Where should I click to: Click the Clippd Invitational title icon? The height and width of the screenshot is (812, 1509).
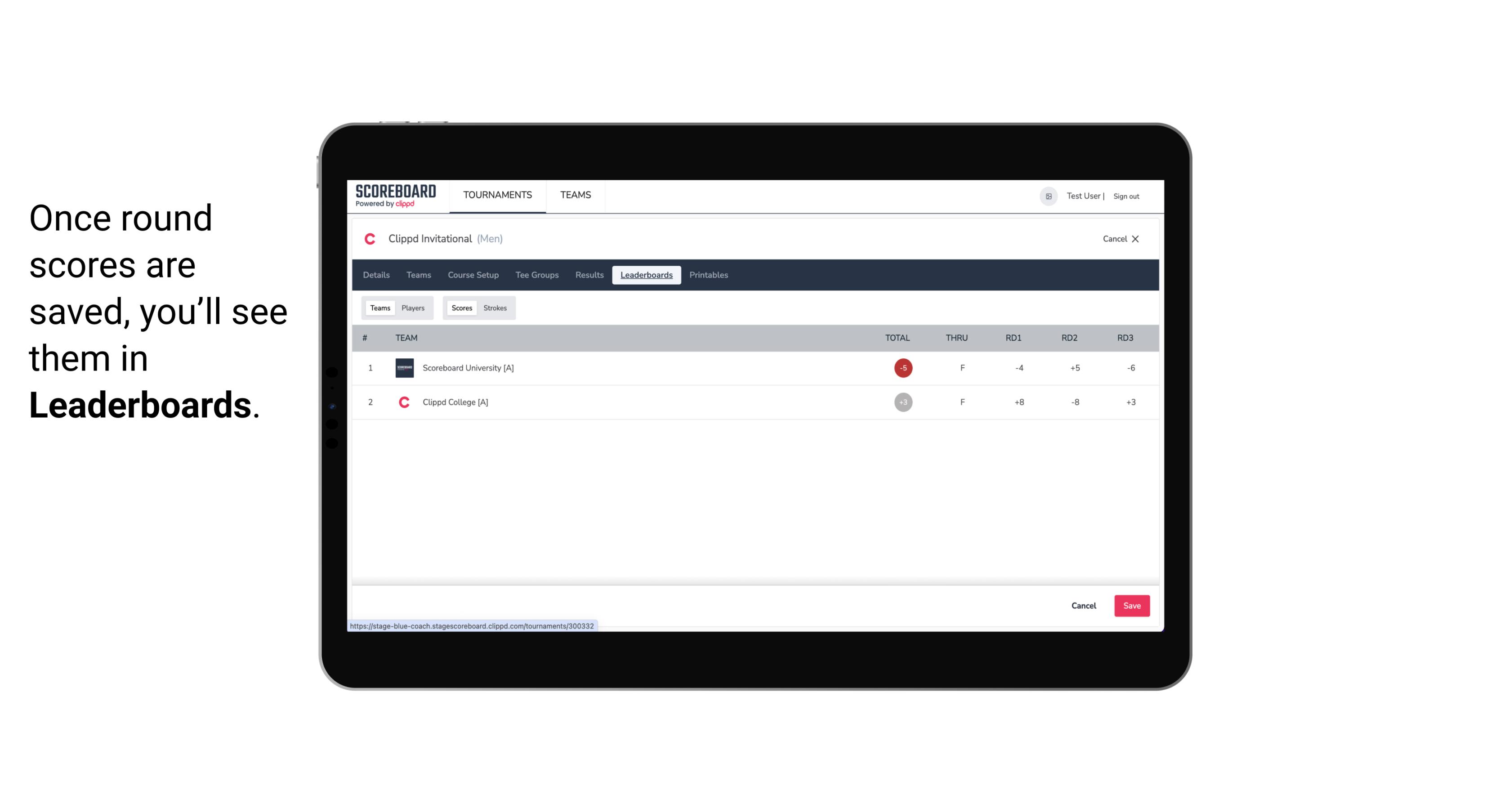pos(372,239)
